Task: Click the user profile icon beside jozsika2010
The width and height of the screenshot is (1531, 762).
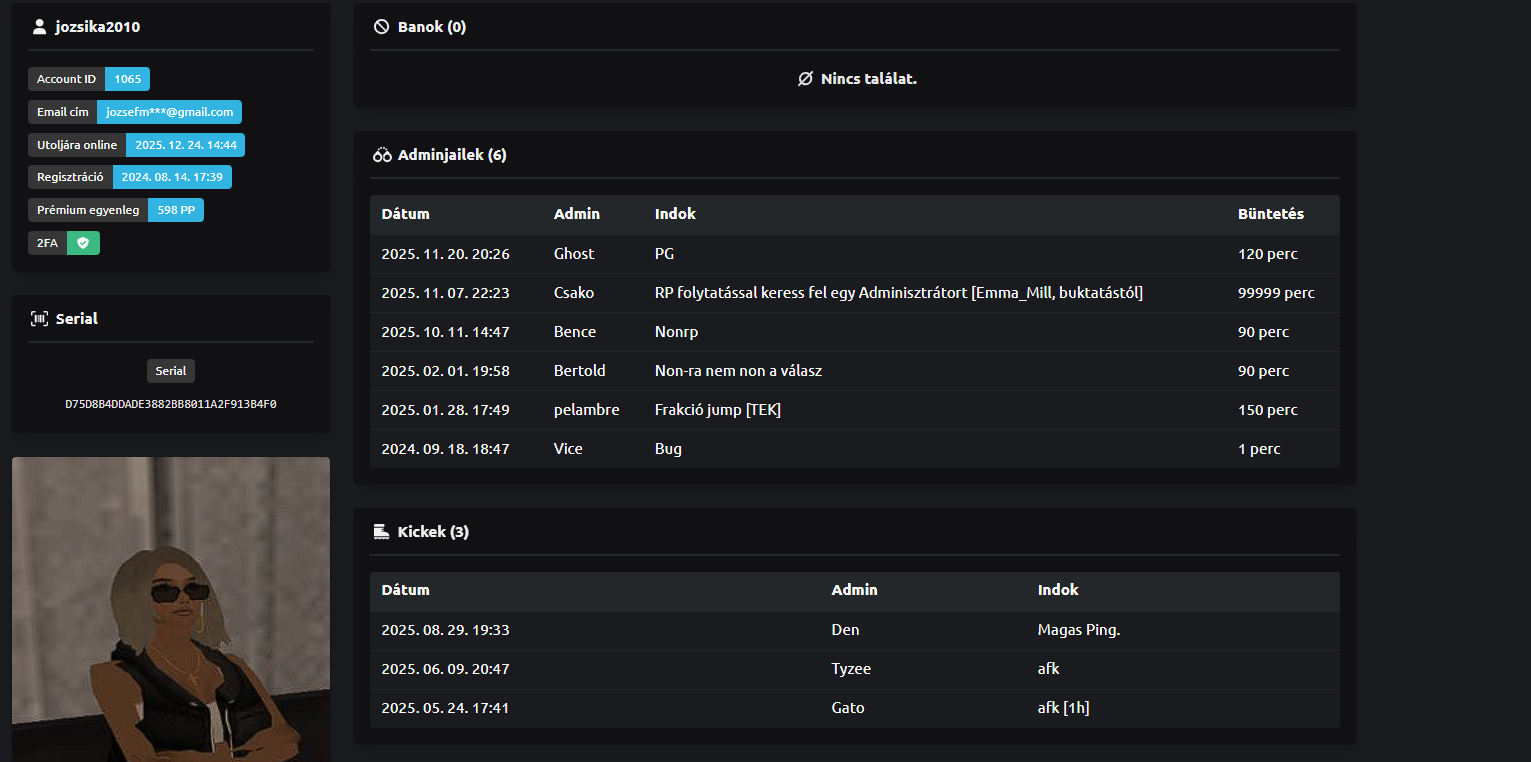Action: (40, 27)
